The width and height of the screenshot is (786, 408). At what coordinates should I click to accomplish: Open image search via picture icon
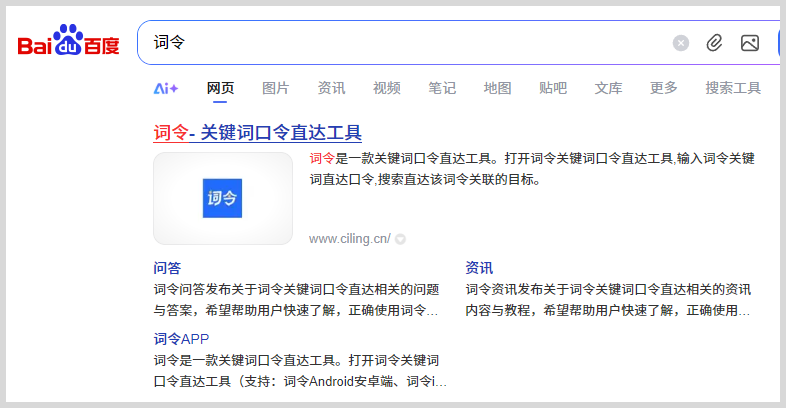click(749, 43)
